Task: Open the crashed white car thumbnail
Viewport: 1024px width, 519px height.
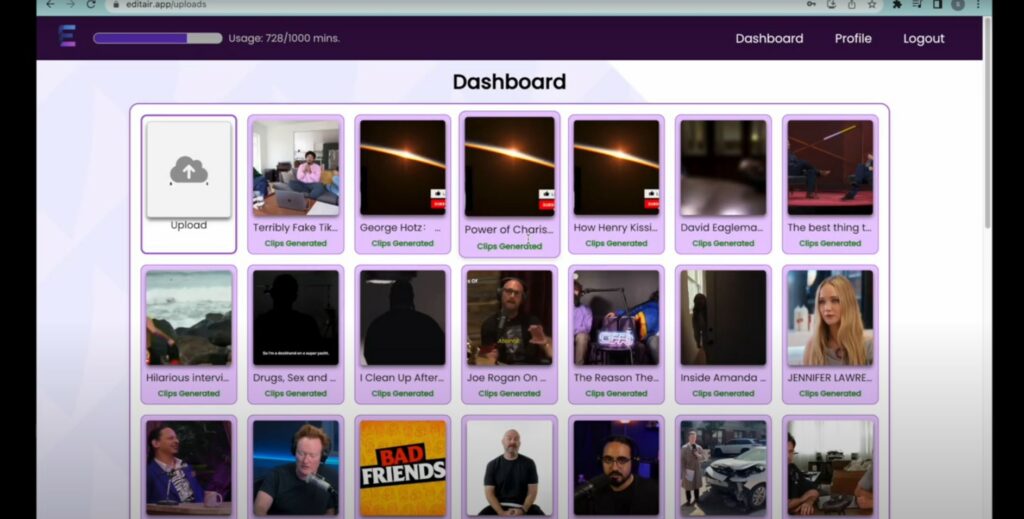Action: [723, 468]
